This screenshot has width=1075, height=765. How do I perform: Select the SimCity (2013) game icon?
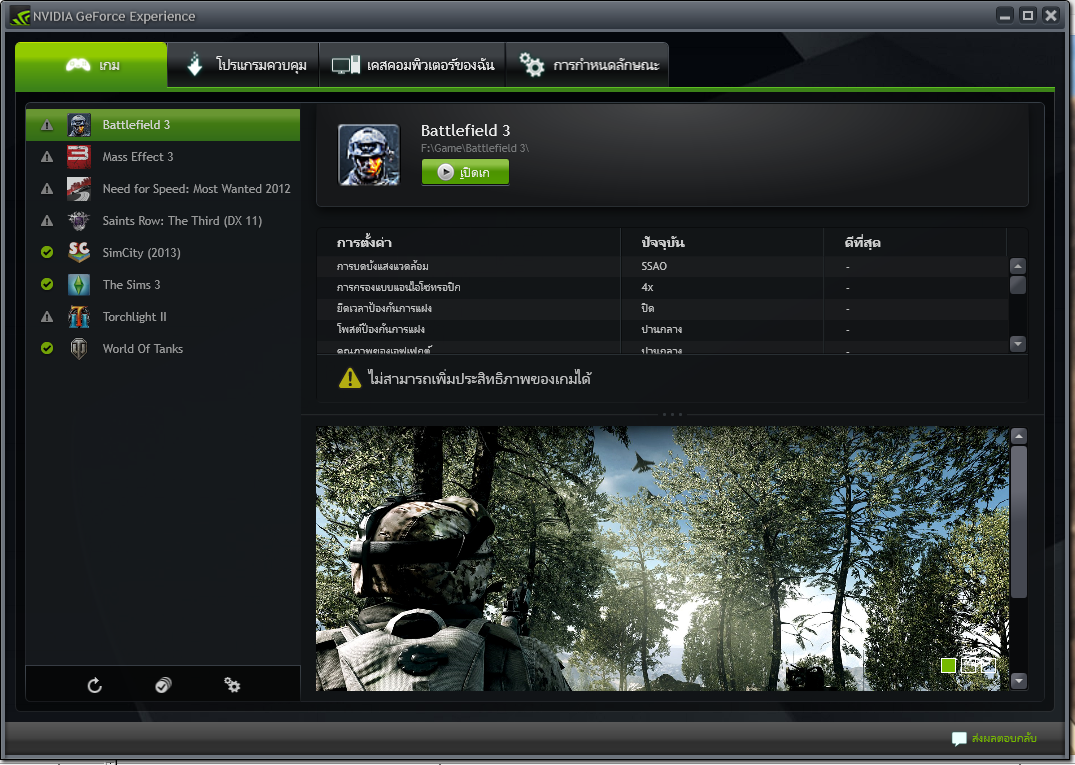tap(79, 253)
